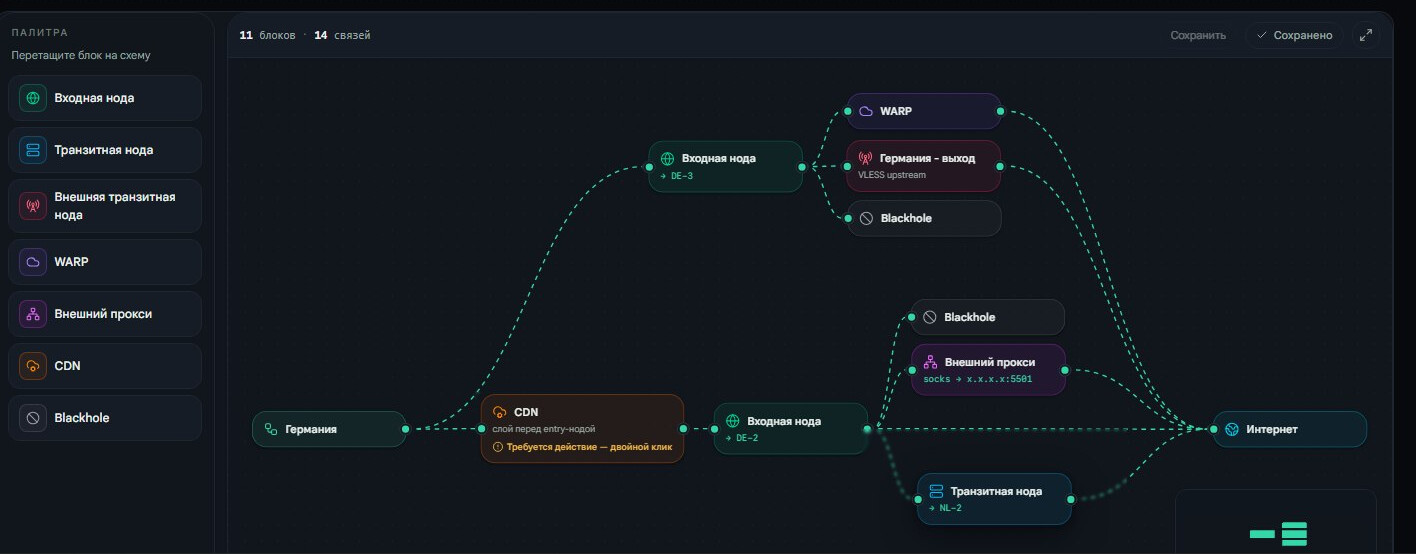The height and width of the screenshot is (554, 1416).
Task: Click input port of Транзитная нода NL-2
Action: click(x=919, y=499)
